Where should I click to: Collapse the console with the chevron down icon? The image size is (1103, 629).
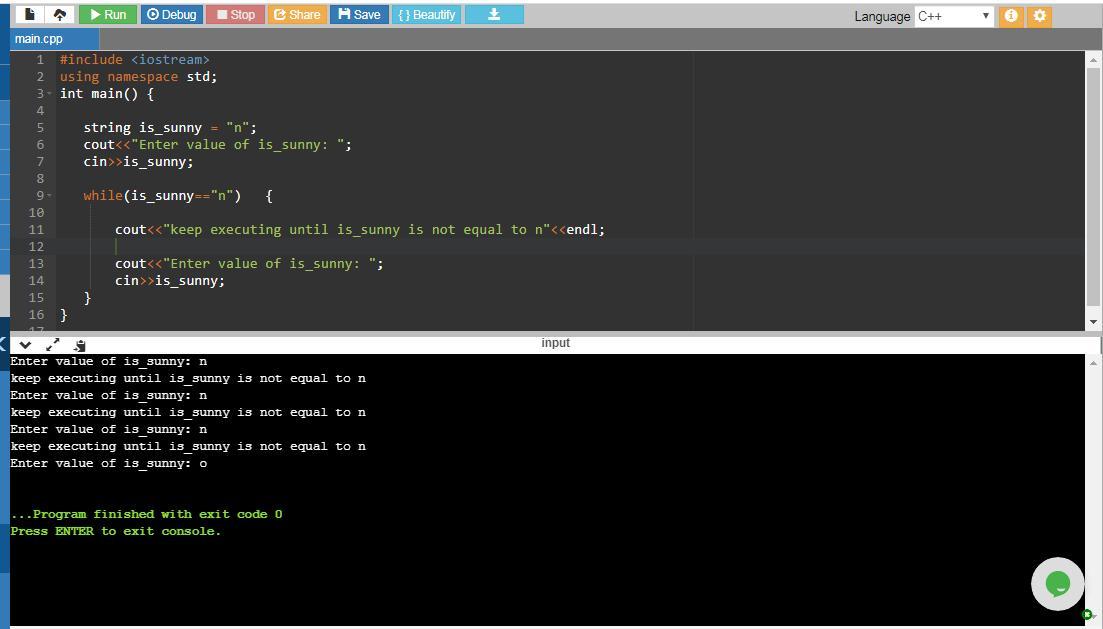(x=25, y=344)
